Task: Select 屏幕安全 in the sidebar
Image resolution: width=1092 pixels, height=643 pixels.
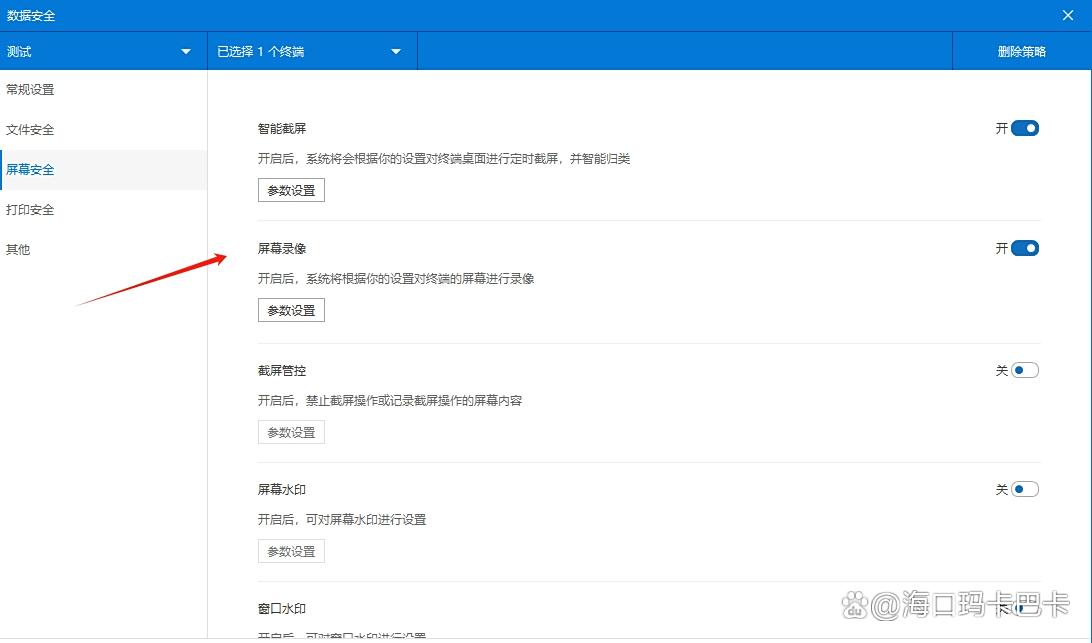Action: point(31,170)
